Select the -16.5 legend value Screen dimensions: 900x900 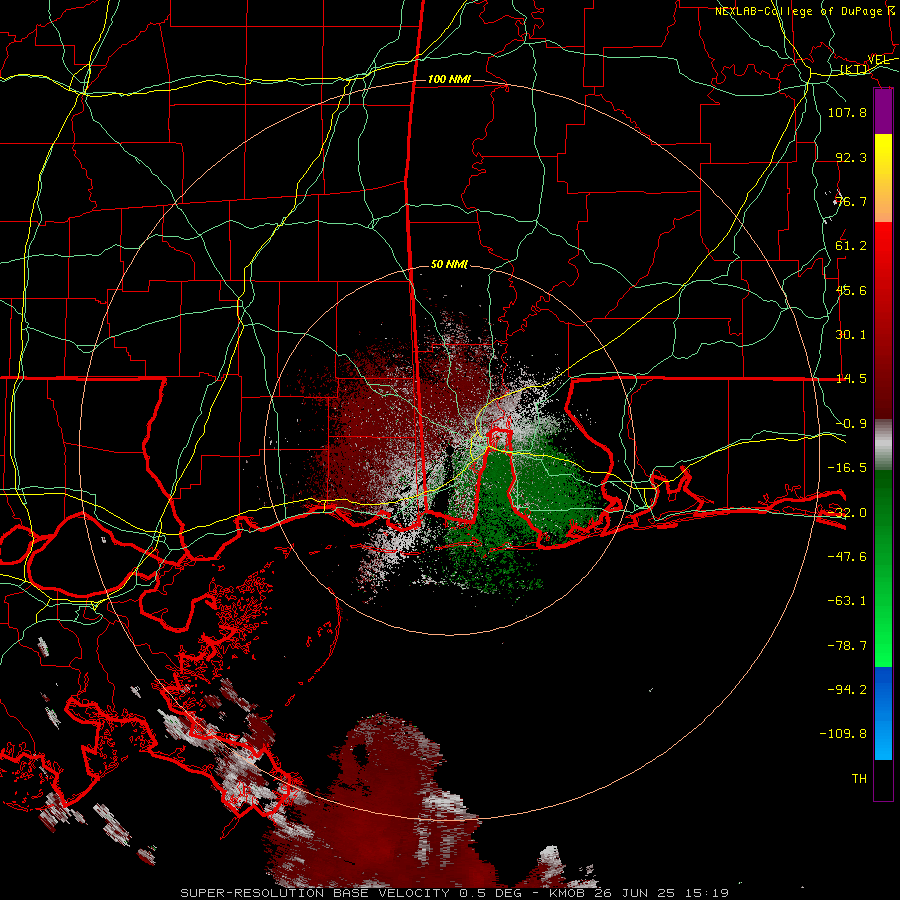tap(847, 468)
